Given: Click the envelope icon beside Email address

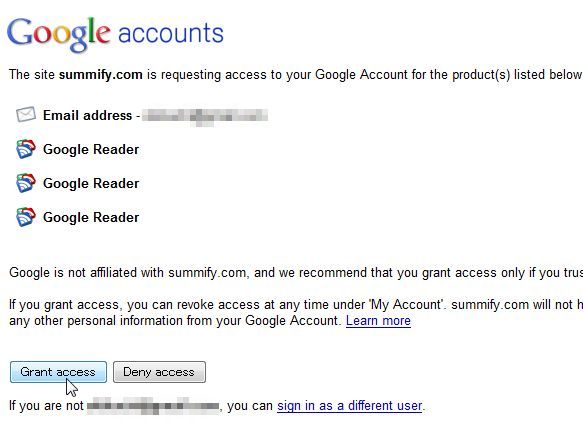Looking at the screenshot, I should [26, 115].
